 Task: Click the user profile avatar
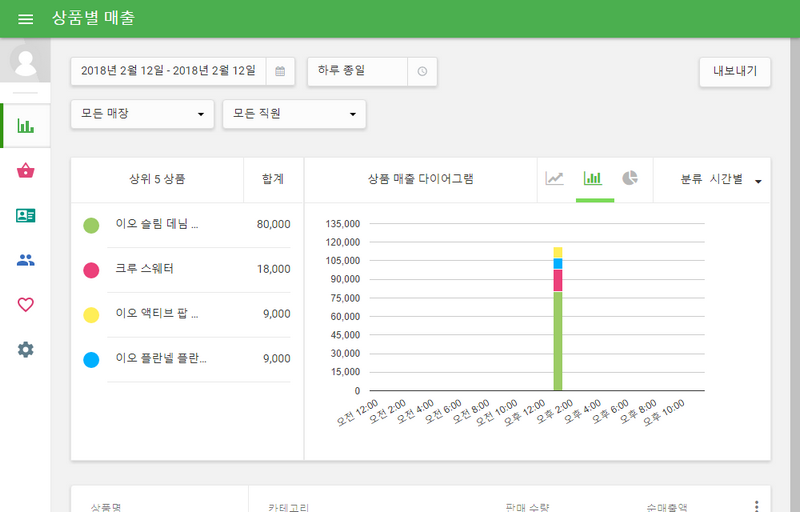click(26, 62)
